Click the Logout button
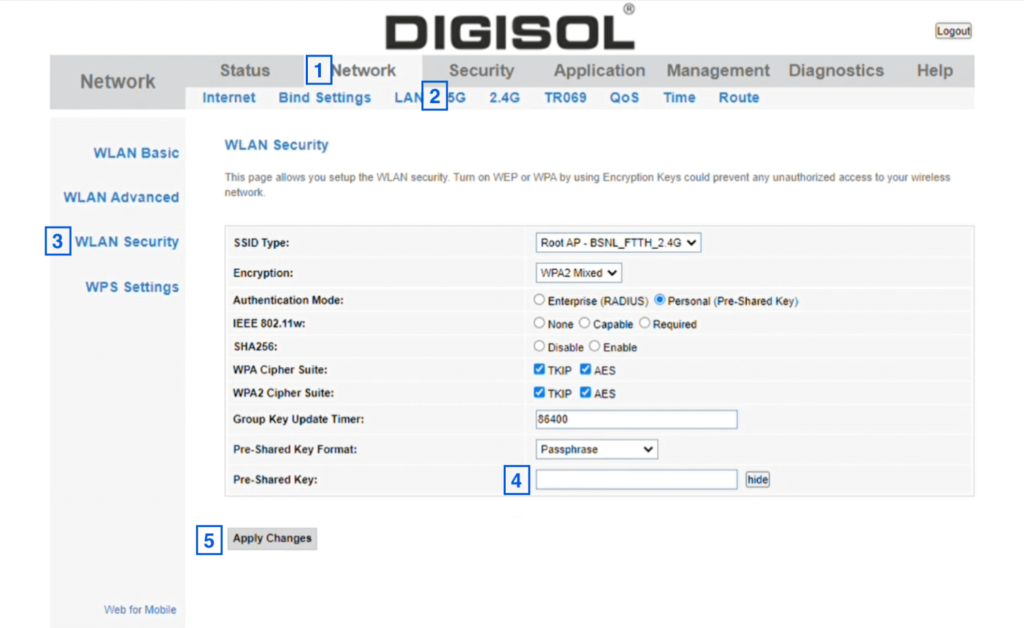The image size is (1024, 628). [x=953, y=30]
